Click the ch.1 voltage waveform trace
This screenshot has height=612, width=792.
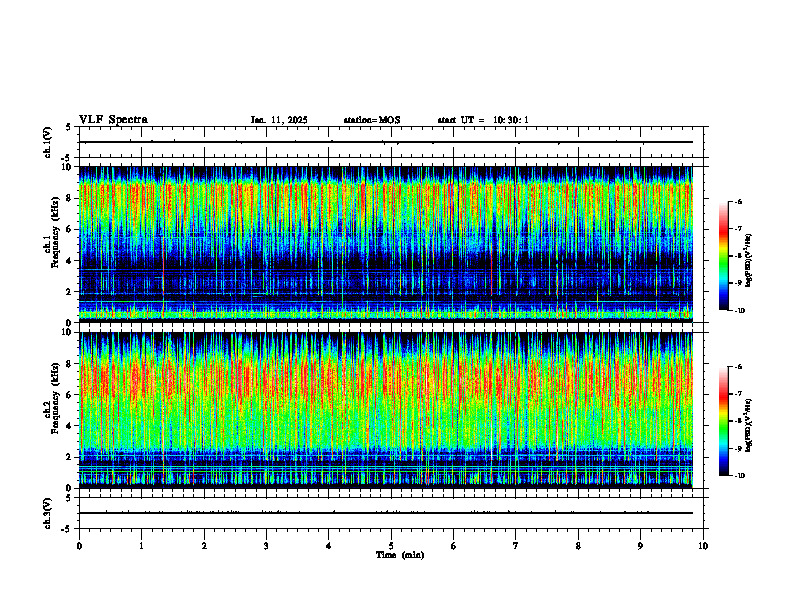[x=386, y=142]
